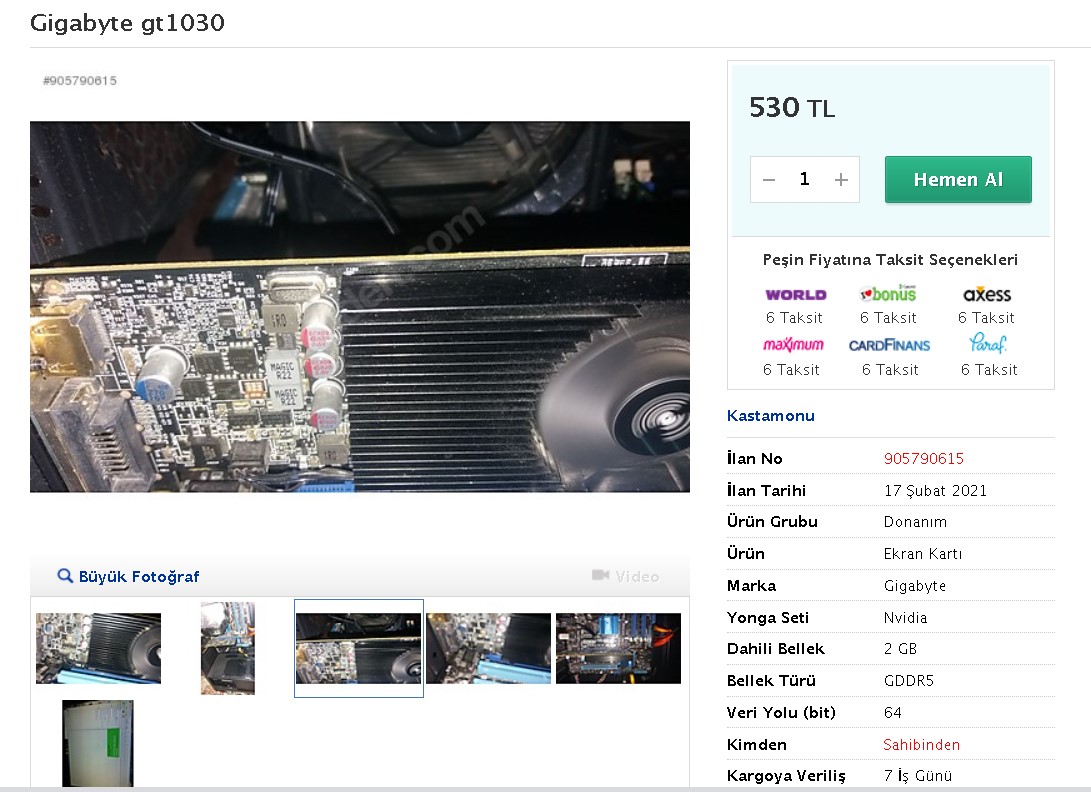Click the İlan Tarihi label
The image size is (1091, 792).
[766, 491]
